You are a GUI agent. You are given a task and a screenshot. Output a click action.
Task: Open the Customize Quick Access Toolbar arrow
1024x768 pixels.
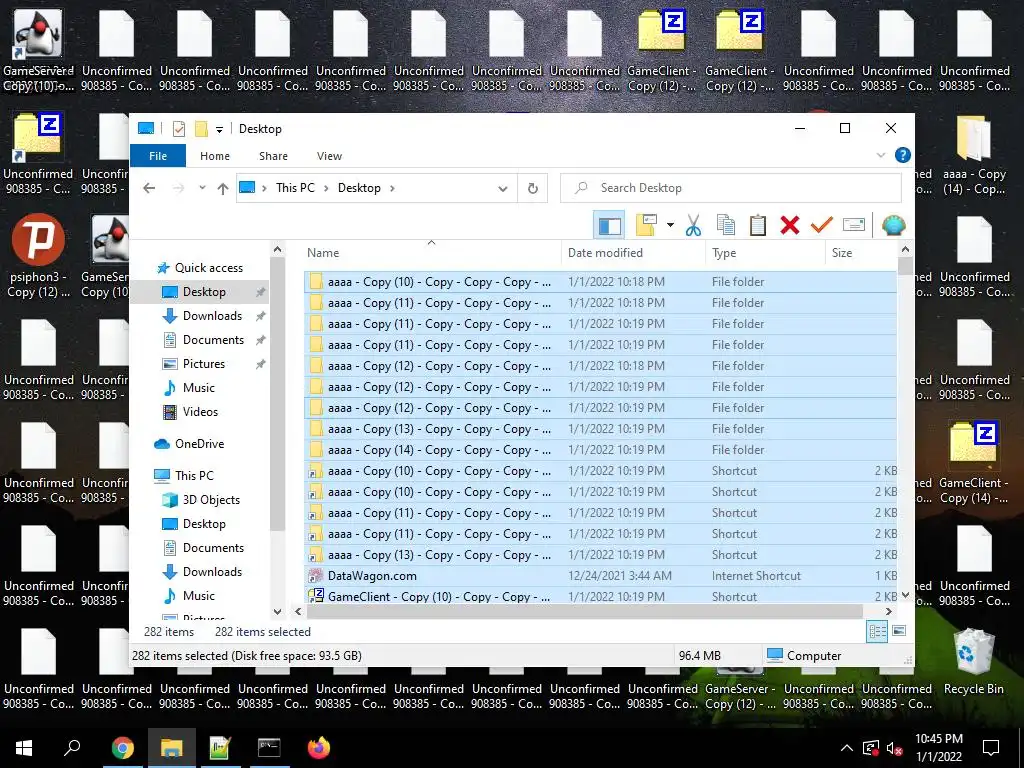(219, 129)
